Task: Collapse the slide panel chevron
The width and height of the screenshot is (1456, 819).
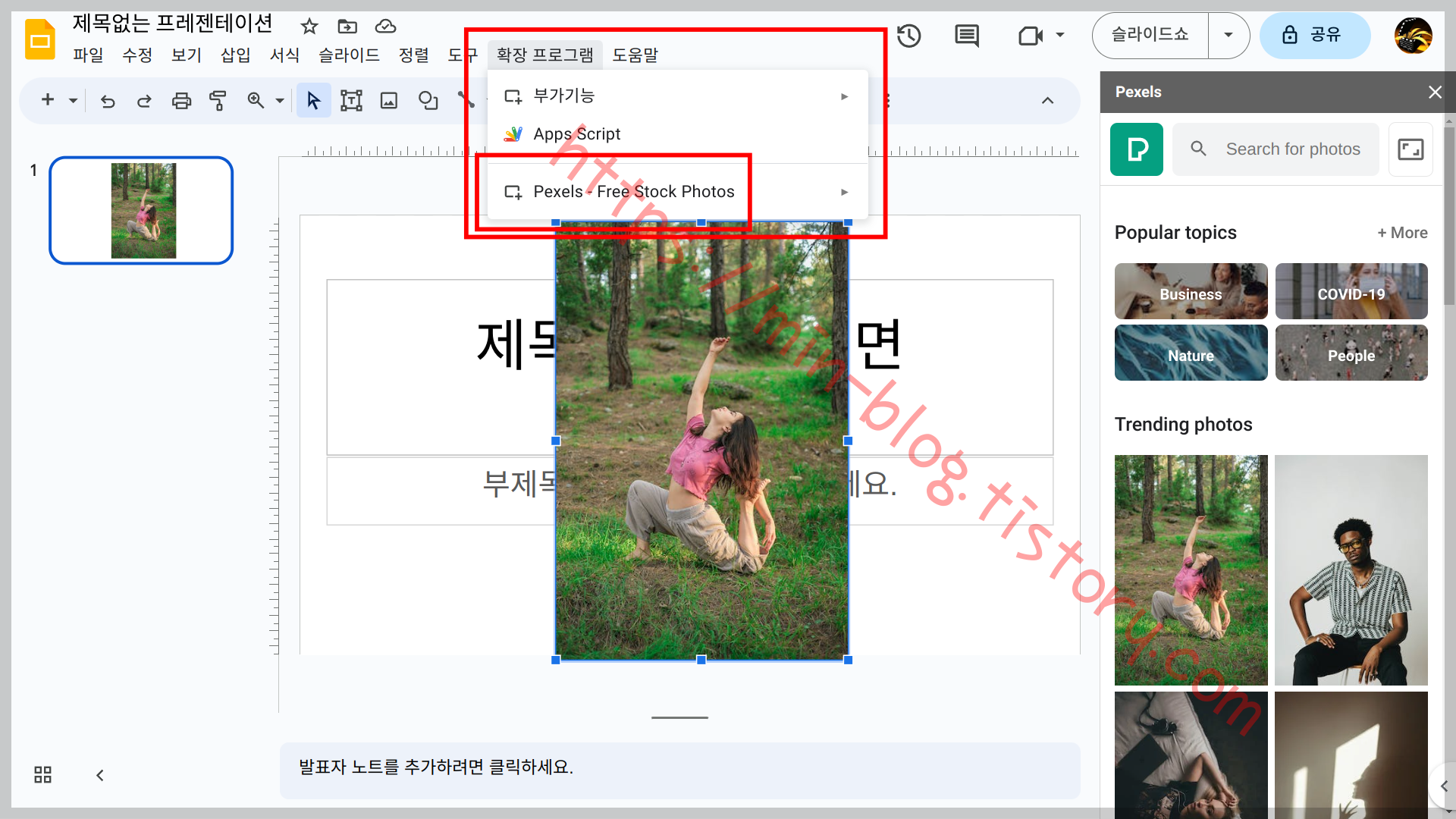Action: coord(99,776)
